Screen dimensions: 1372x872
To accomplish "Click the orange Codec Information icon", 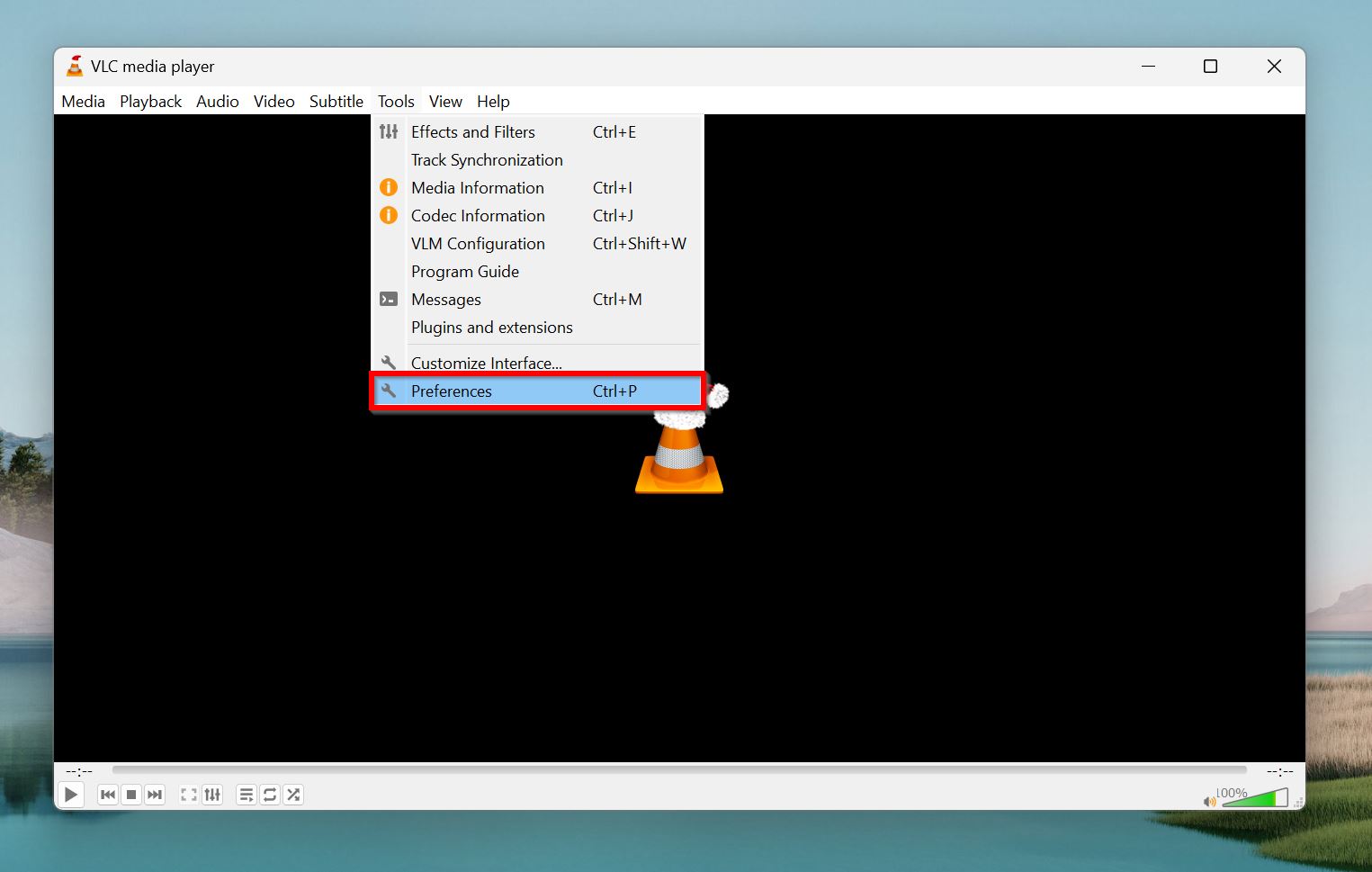I will [389, 215].
